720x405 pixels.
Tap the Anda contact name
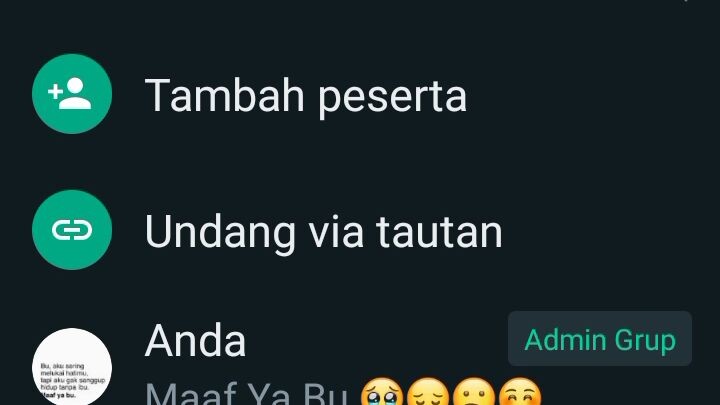[196, 340]
